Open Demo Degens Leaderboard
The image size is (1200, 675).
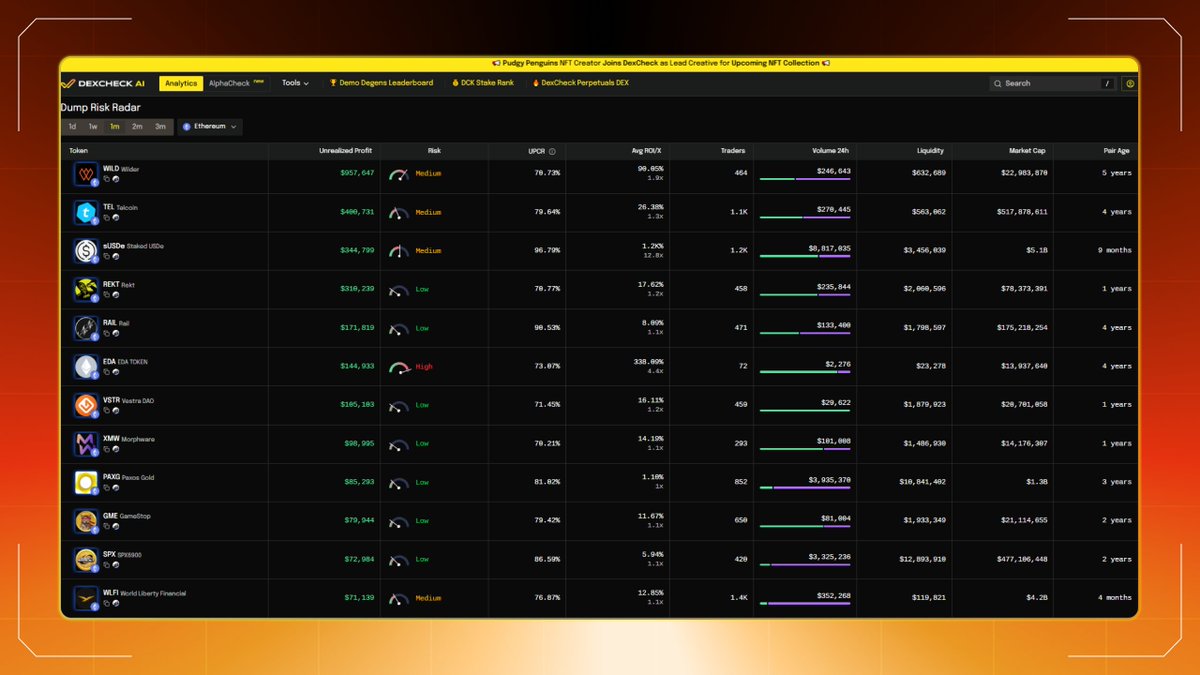coord(381,83)
